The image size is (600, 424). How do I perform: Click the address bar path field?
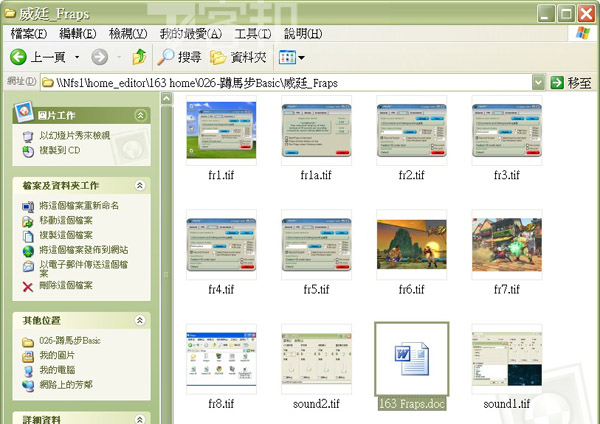pyautogui.click(x=286, y=83)
